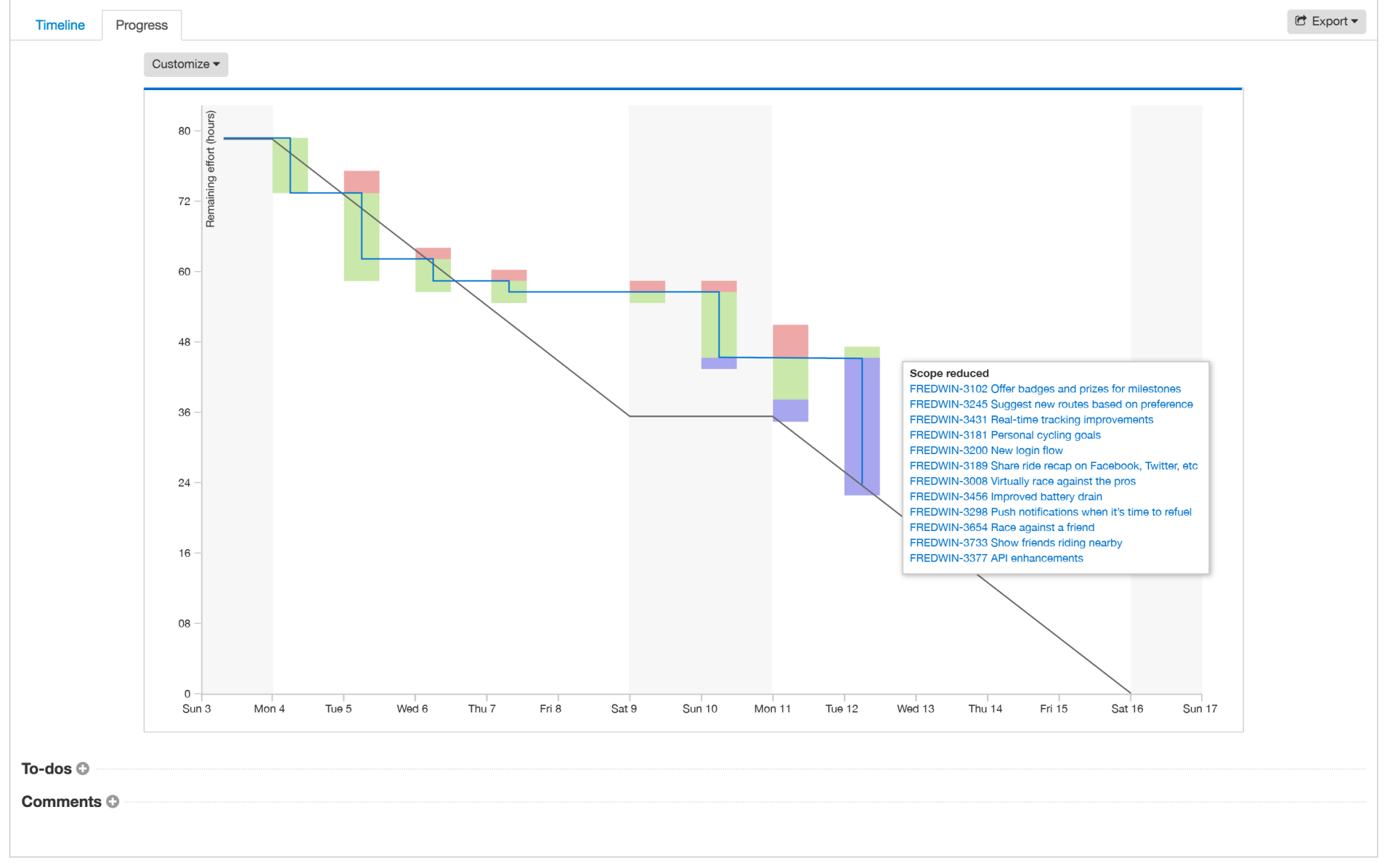Open FREDWIN-3102 Offer badges and prizes link
Screen dimensions: 1387x868
tap(1045, 389)
